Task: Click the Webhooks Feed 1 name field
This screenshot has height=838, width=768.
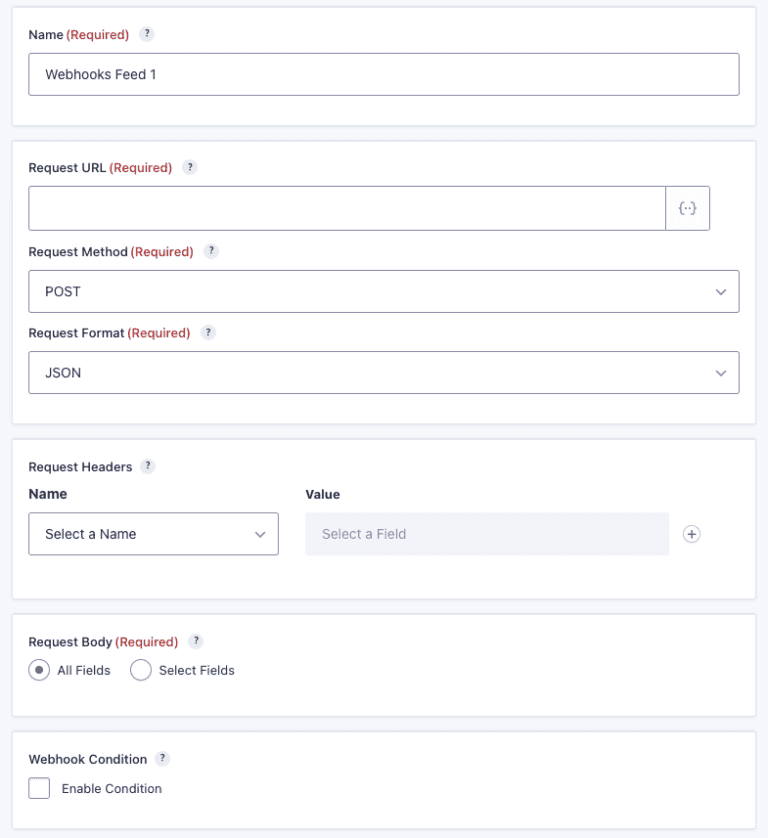Action: [x=384, y=74]
